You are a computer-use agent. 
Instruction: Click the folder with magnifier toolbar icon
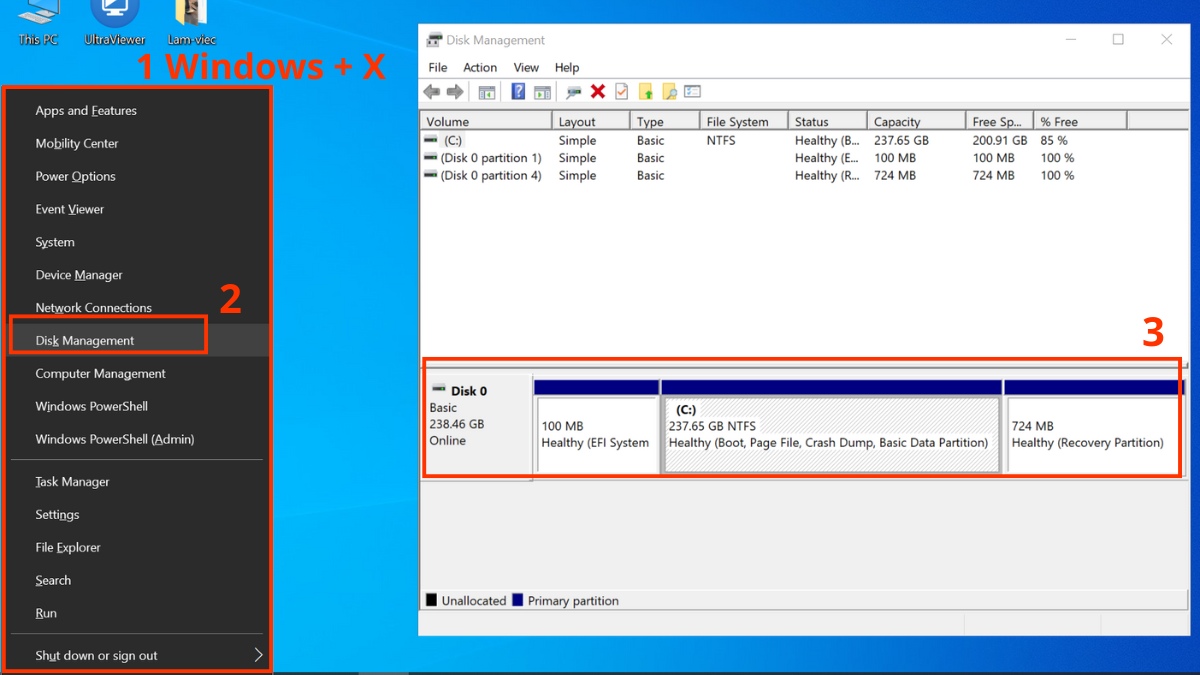point(669,92)
